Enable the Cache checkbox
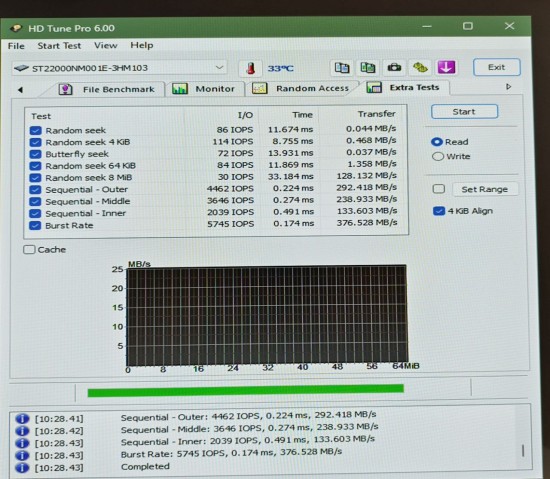This screenshot has width=550, height=479. 29,249
